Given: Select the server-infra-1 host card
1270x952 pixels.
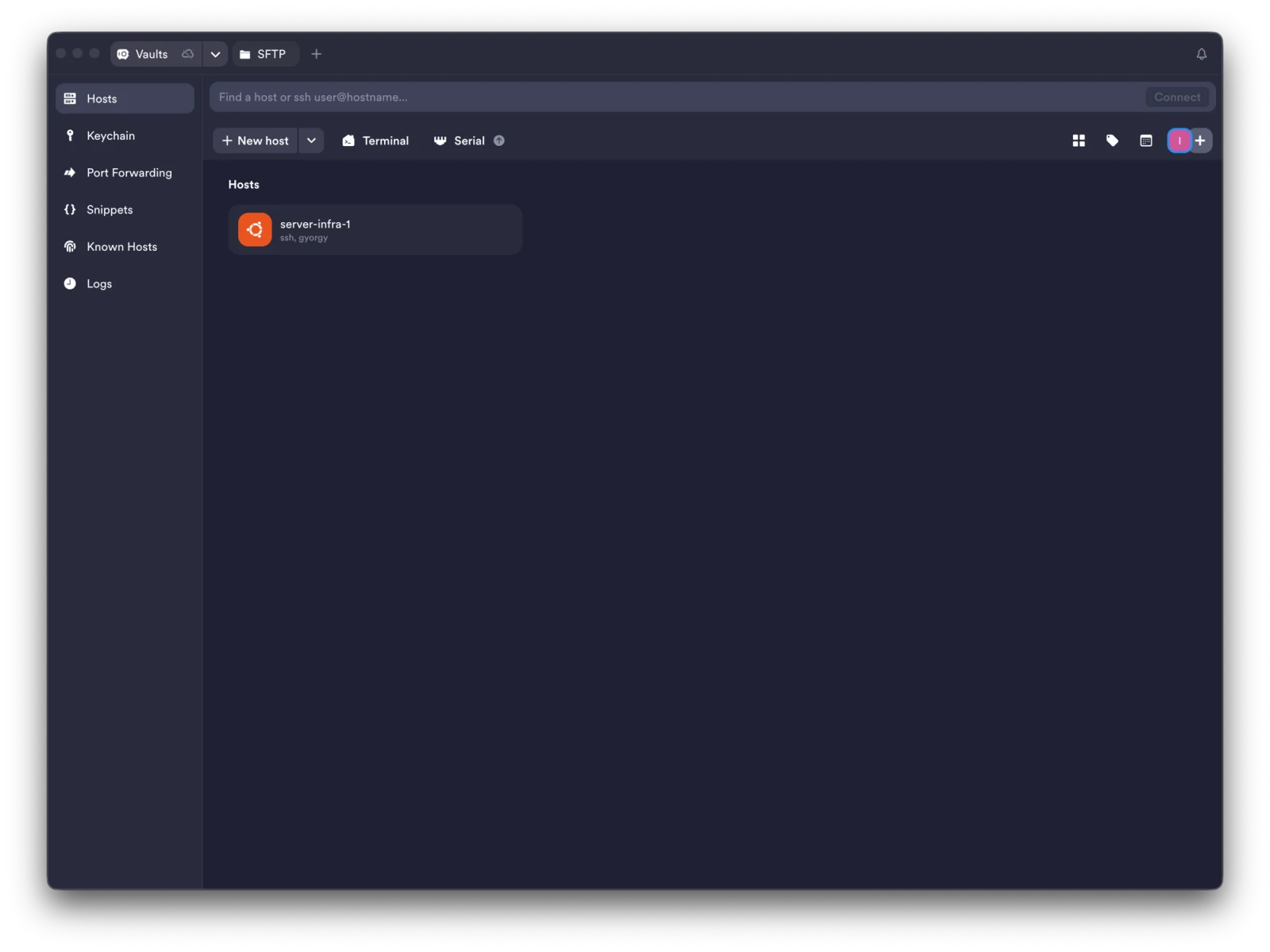Looking at the screenshot, I should 375,230.
